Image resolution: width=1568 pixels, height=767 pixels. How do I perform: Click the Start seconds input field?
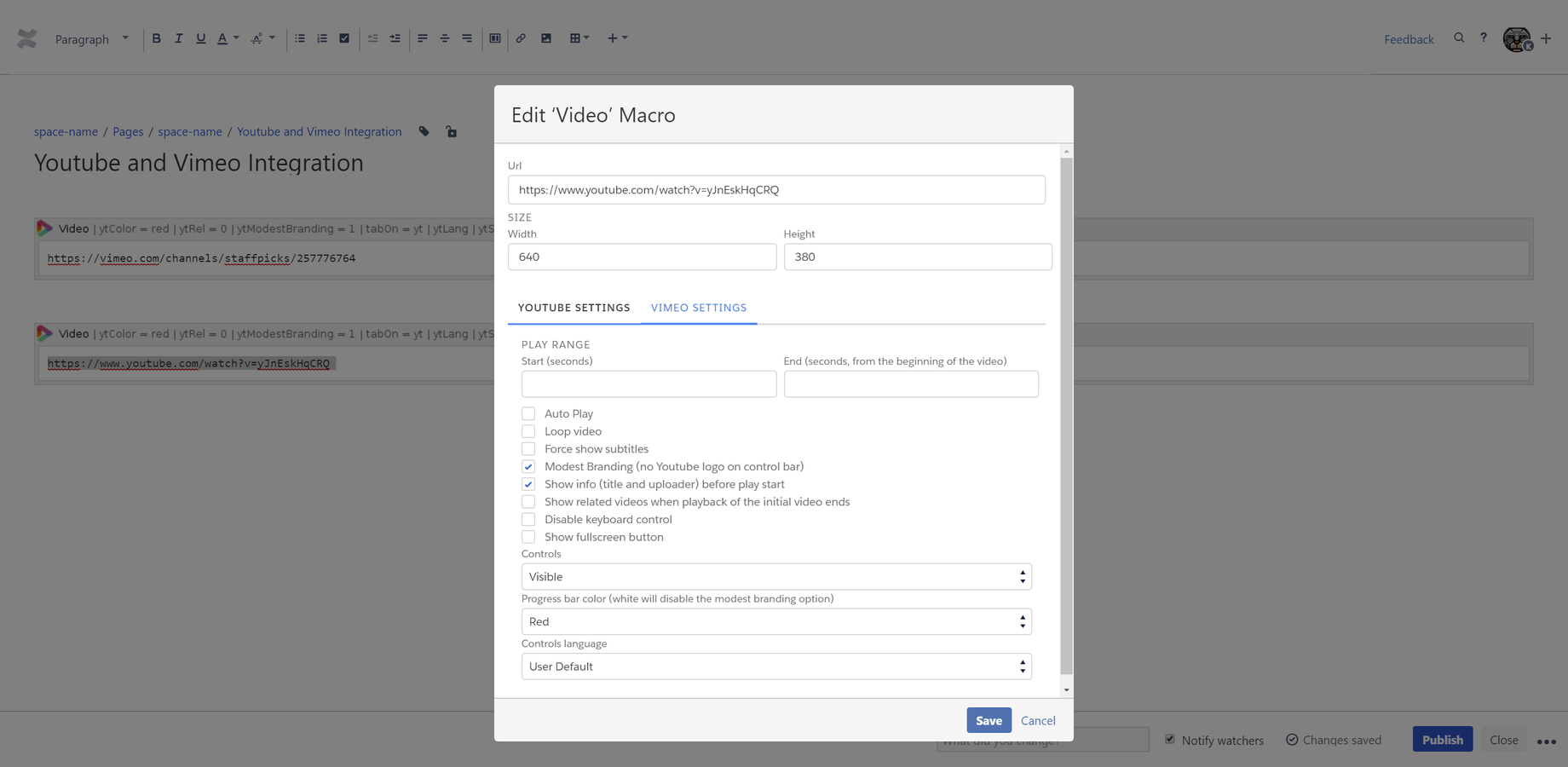(649, 383)
